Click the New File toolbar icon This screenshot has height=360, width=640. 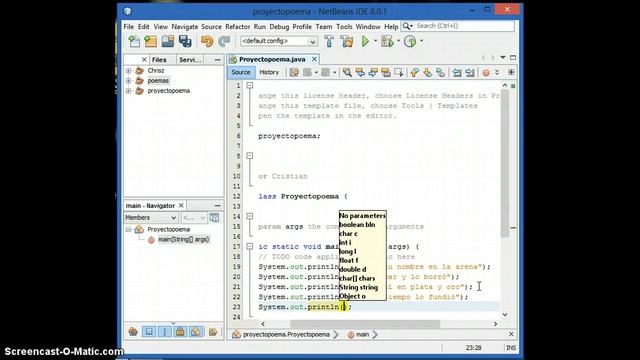134,41
